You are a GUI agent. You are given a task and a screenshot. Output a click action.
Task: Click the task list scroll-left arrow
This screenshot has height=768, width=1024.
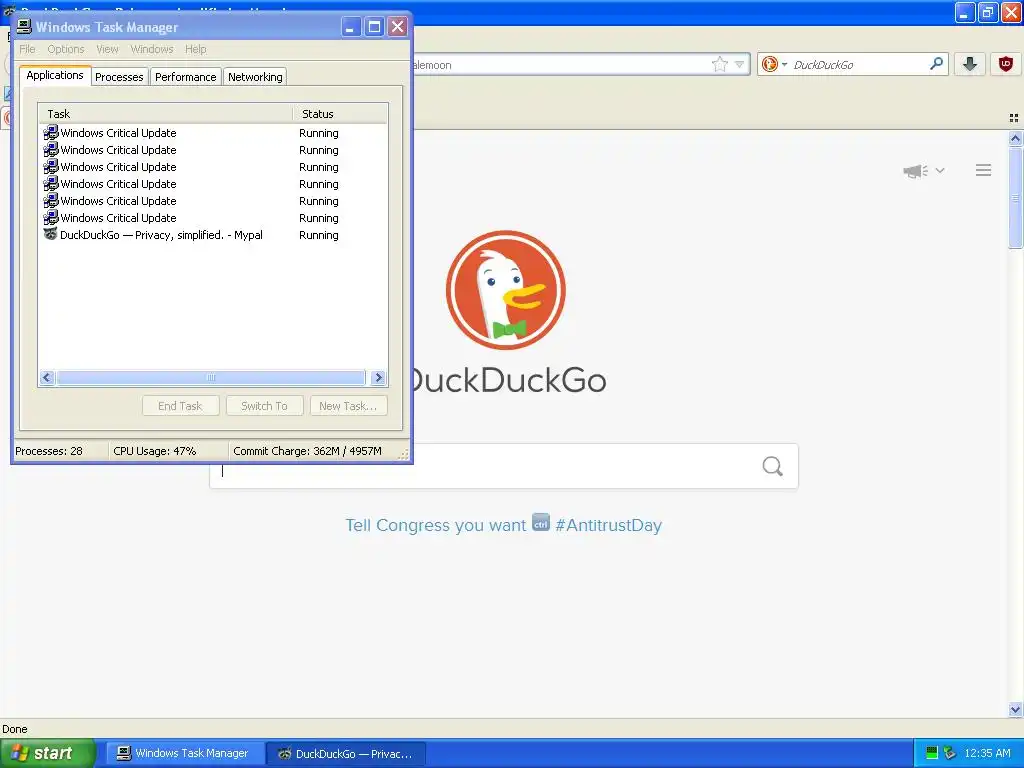[47, 377]
